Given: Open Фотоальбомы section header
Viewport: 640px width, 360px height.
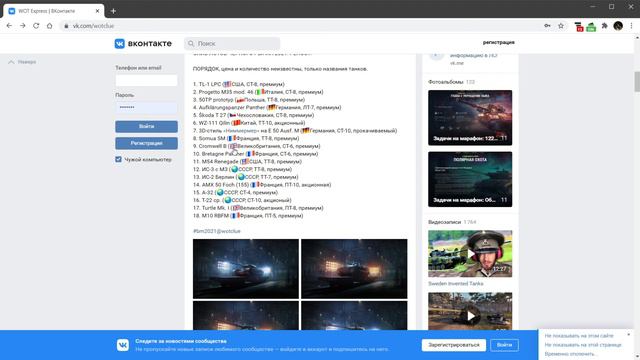Looking at the screenshot, I should (446, 82).
